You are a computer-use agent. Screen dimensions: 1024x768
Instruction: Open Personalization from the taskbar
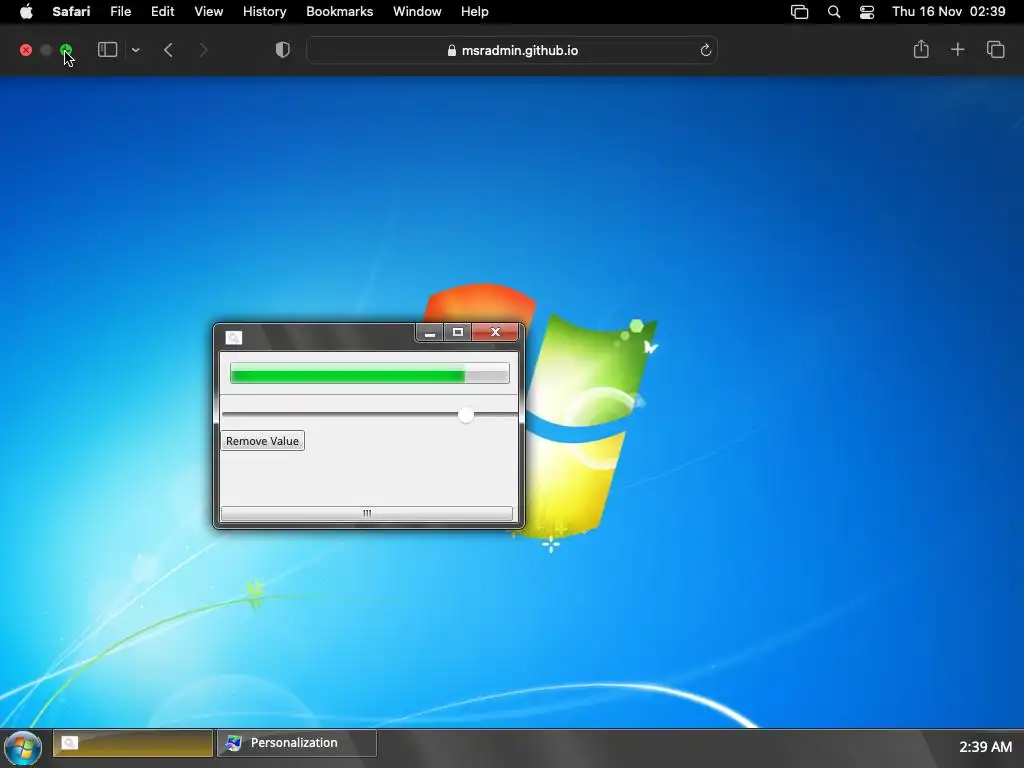(x=297, y=743)
